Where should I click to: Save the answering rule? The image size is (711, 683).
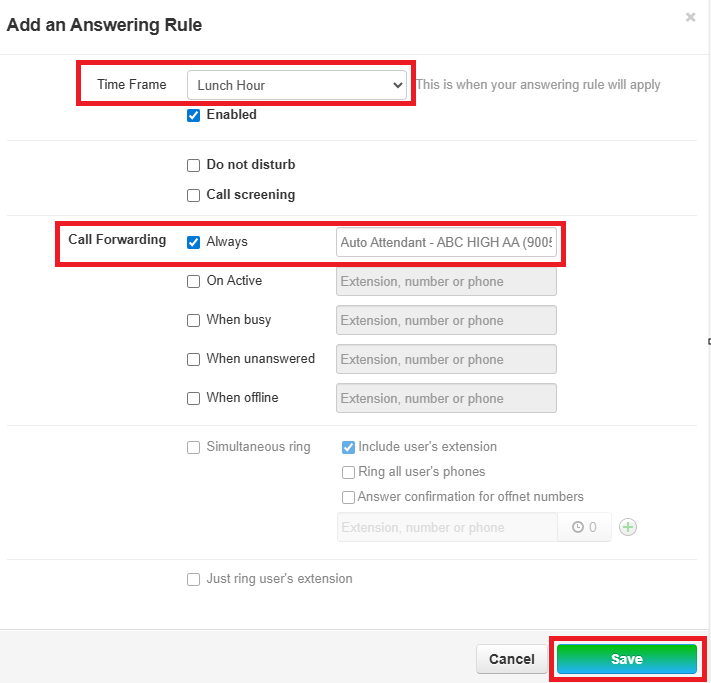[626, 659]
